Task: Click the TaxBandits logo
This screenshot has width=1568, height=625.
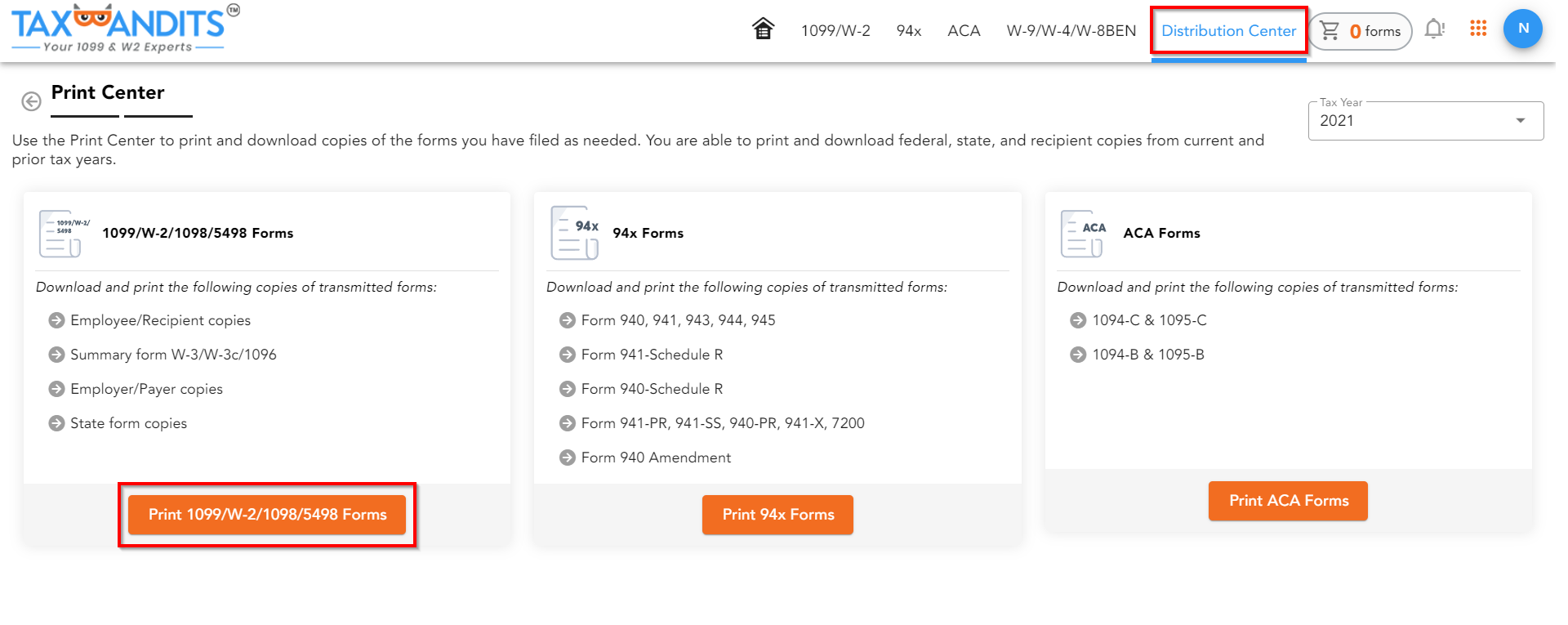Action: tap(125, 29)
